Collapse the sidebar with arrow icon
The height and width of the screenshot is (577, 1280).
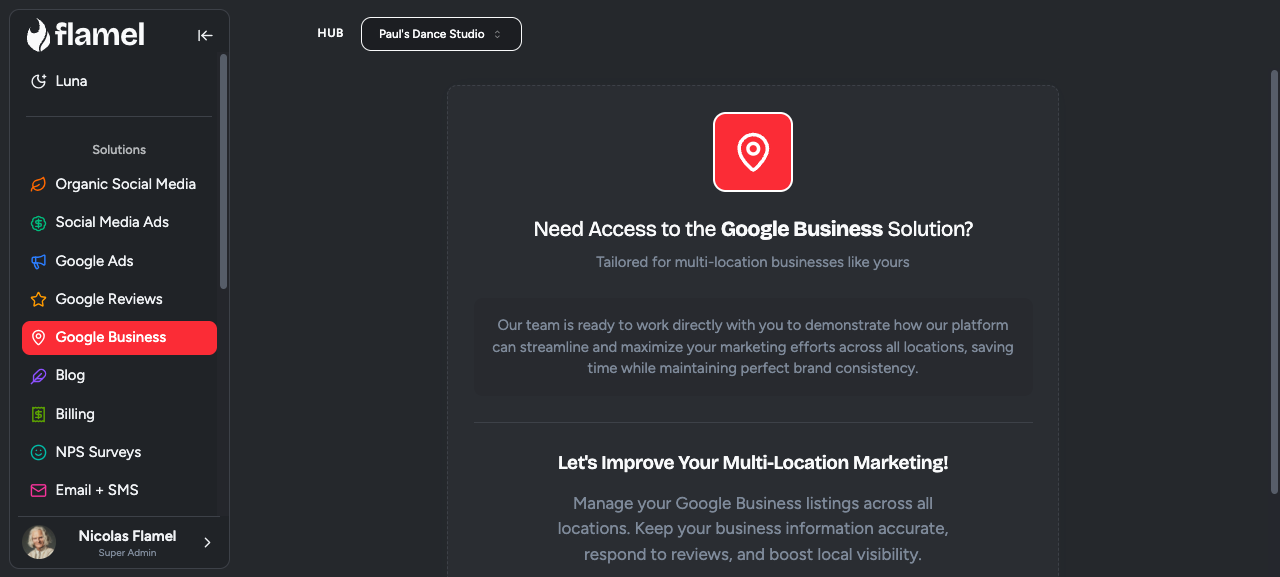[x=205, y=35]
